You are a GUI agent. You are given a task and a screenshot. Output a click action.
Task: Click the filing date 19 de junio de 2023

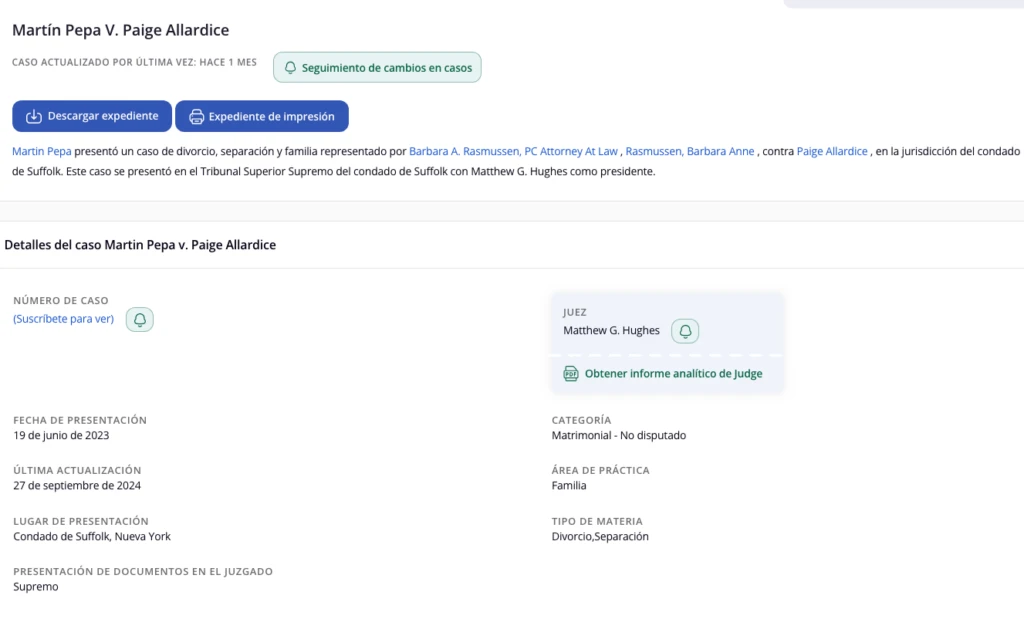[61, 436]
